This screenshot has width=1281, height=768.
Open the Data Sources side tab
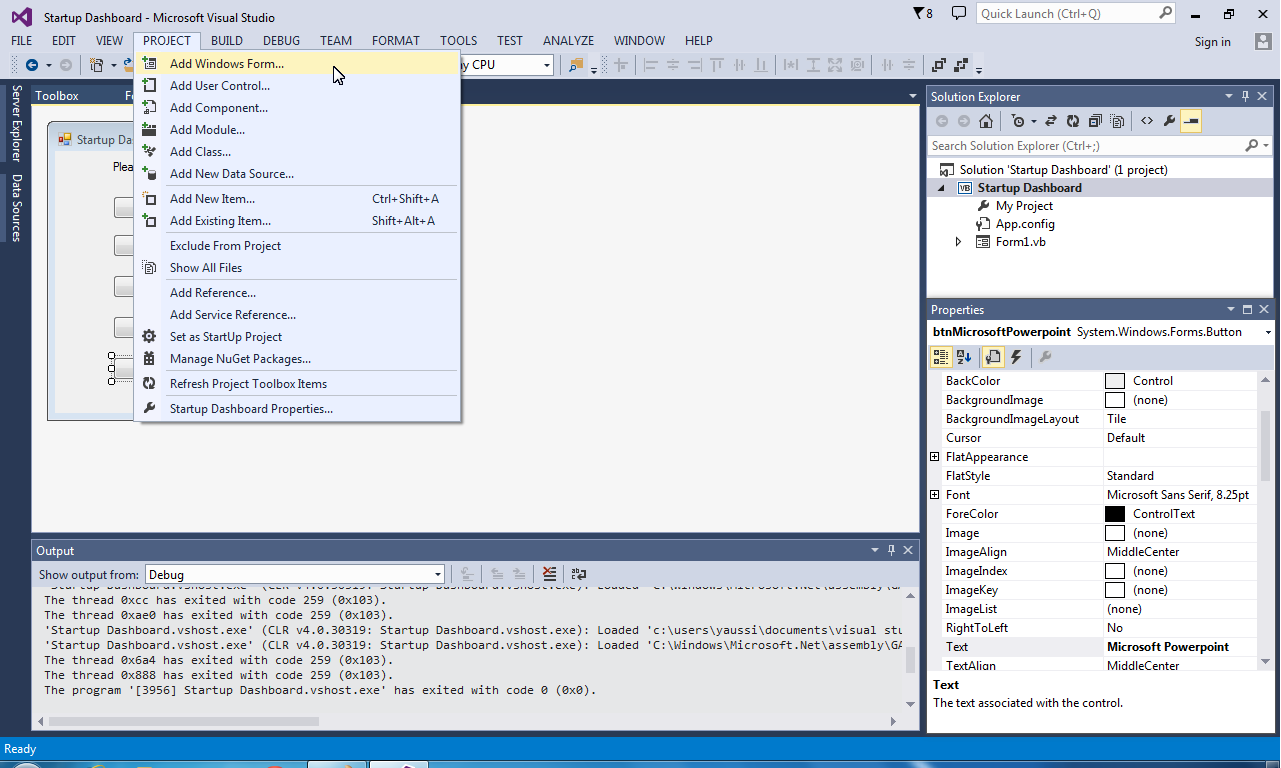point(16,208)
